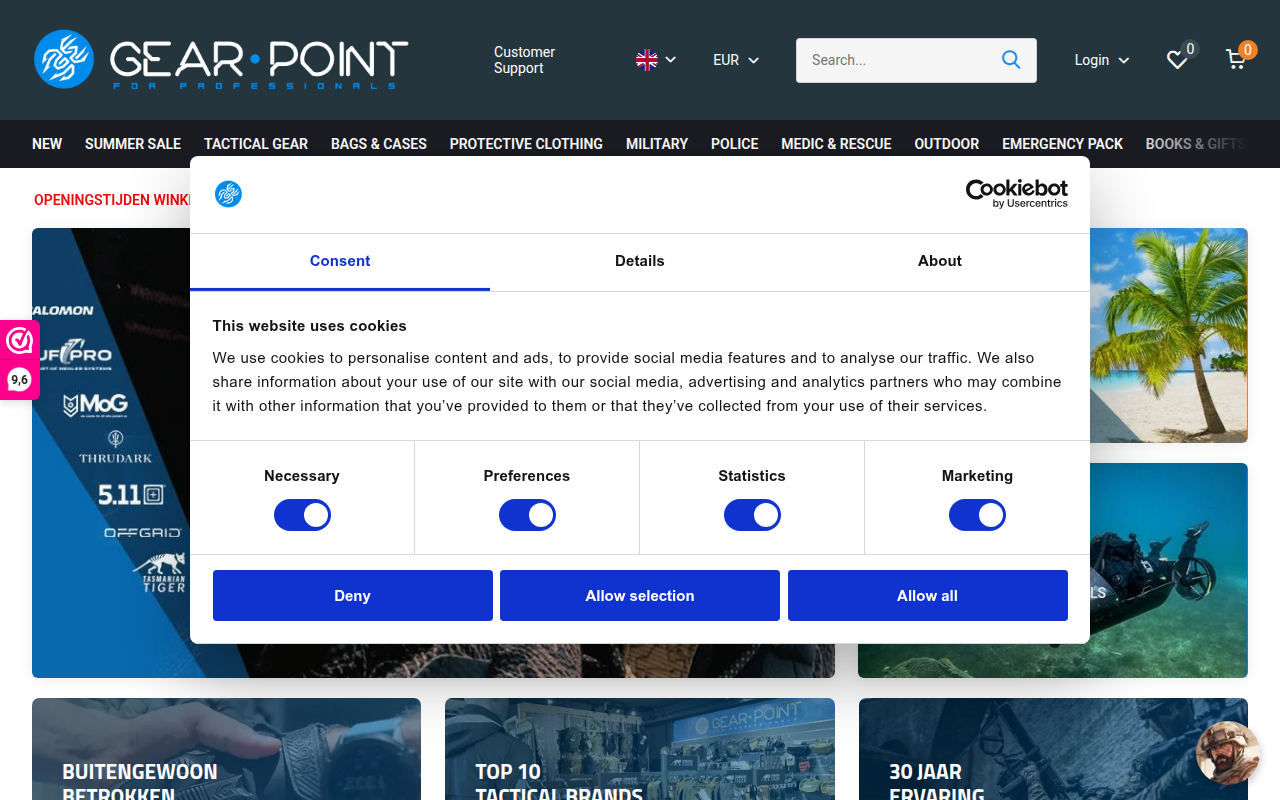Turn off Statistics cookies switch
1280x800 pixels.
point(752,515)
